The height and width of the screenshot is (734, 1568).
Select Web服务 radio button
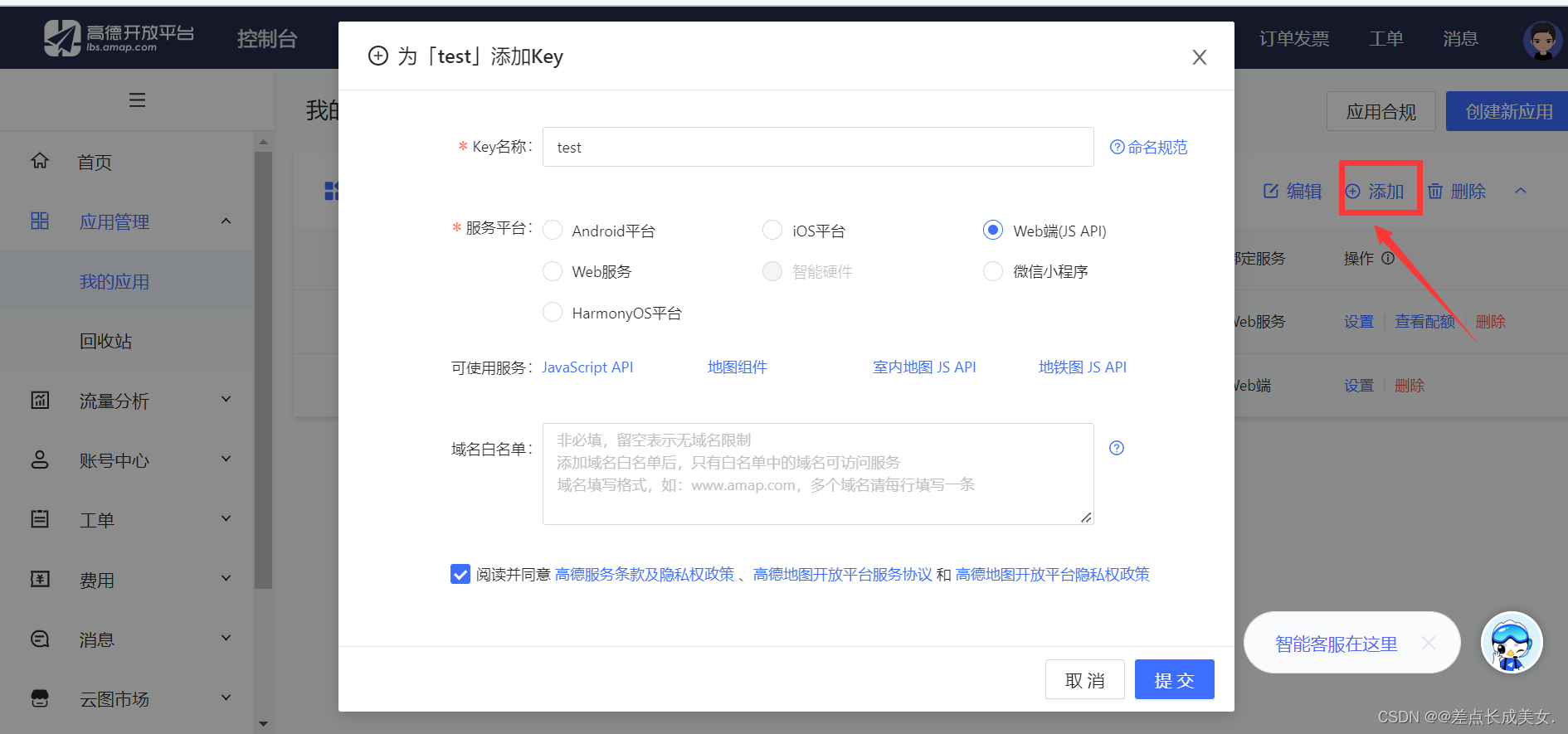coord(553,271)
